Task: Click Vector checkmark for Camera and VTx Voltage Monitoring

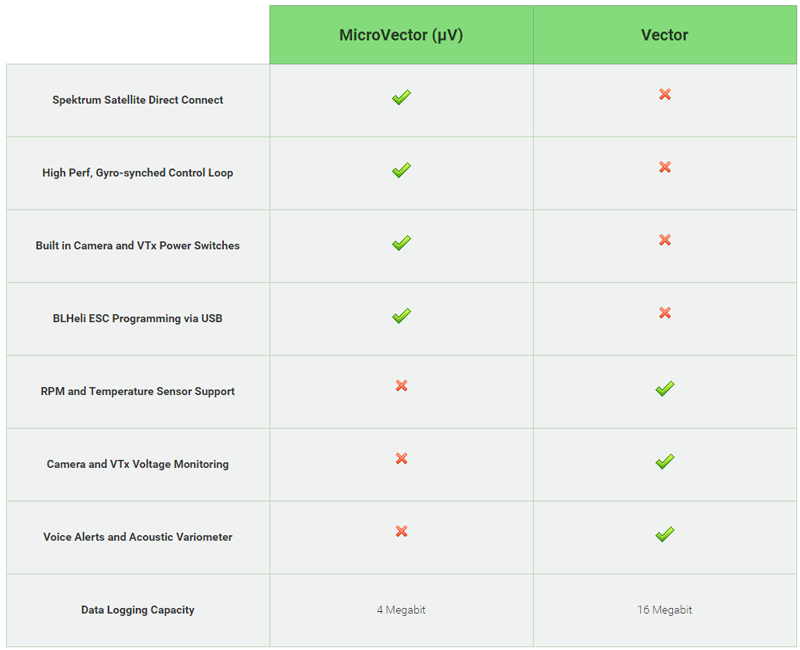Action: (x=665, y=462)
